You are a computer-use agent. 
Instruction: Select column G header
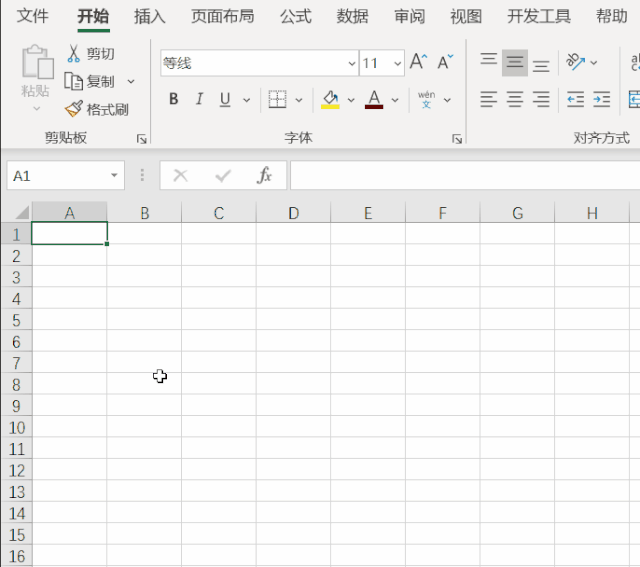point(518,213)
